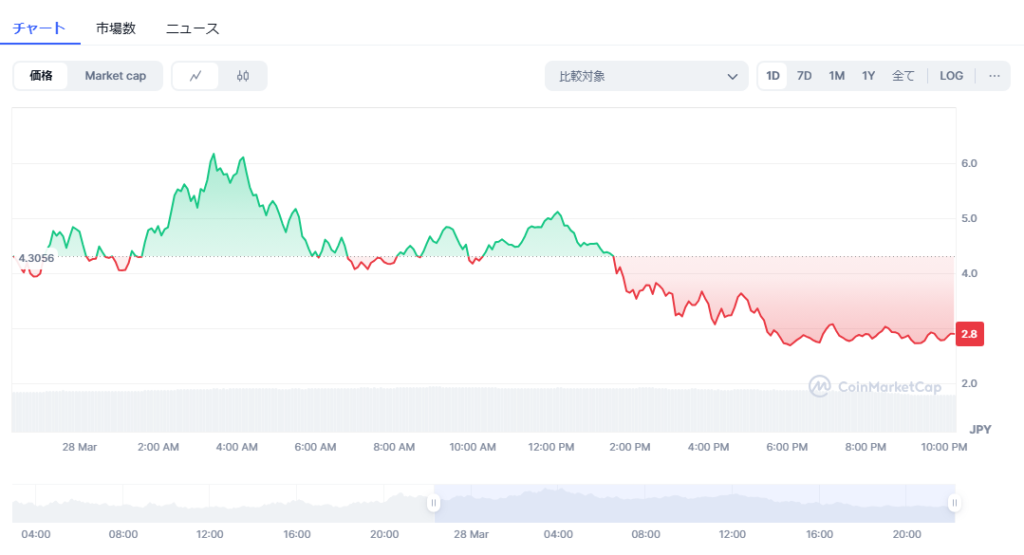The image size is (1024, 555).
Task: Click the CoinMarketCap watermark logo
Action: coord(875,386)
